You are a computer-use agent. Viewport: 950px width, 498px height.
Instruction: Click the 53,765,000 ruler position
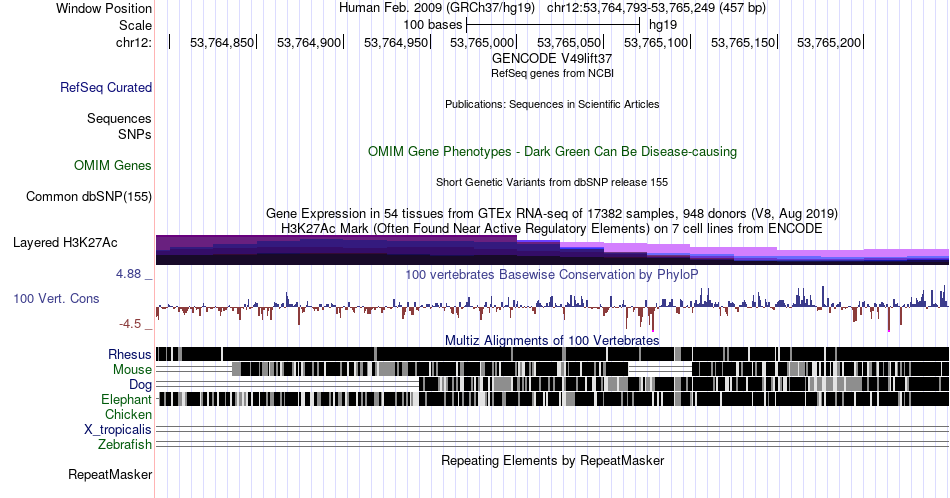click(x=482, y=42)
